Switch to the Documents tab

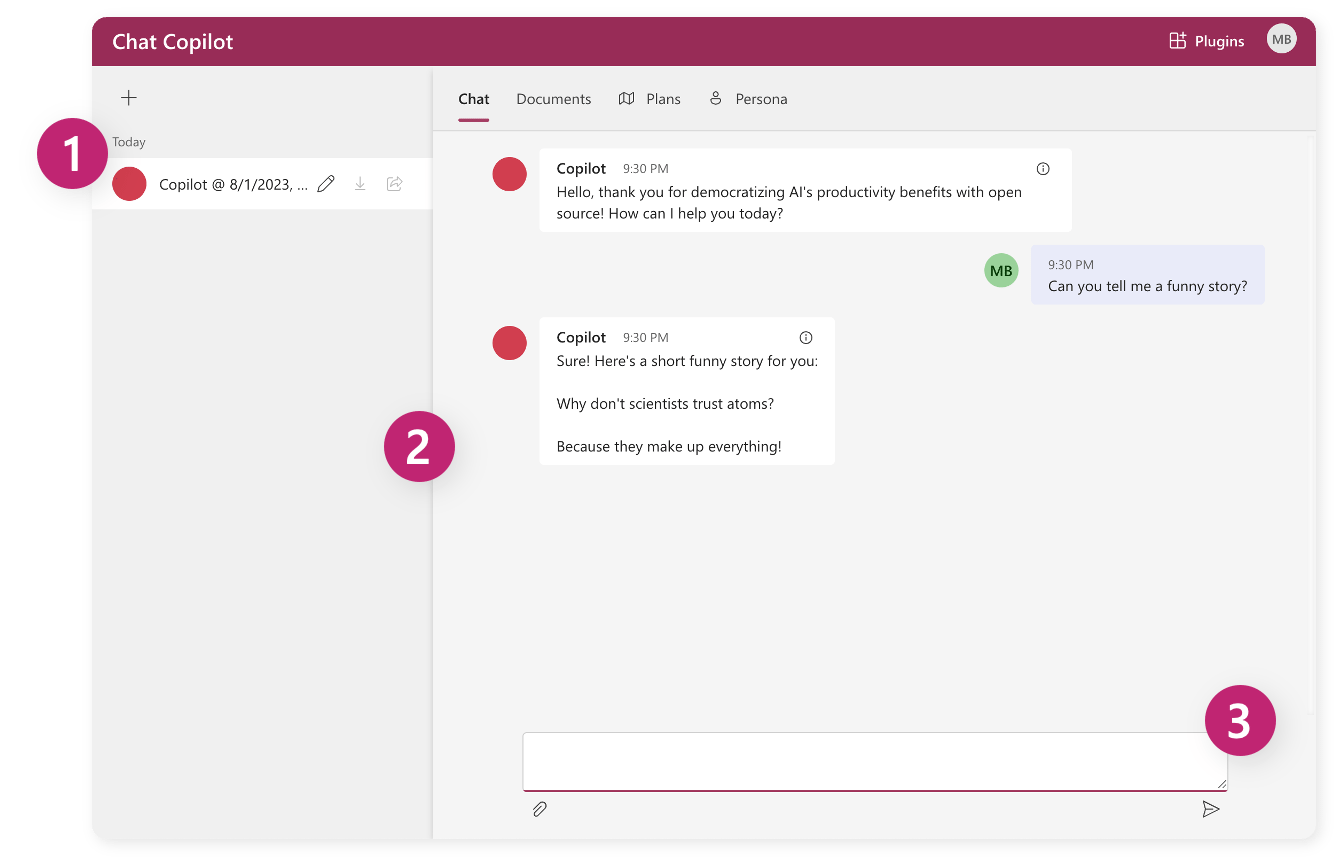coord(553,98)
